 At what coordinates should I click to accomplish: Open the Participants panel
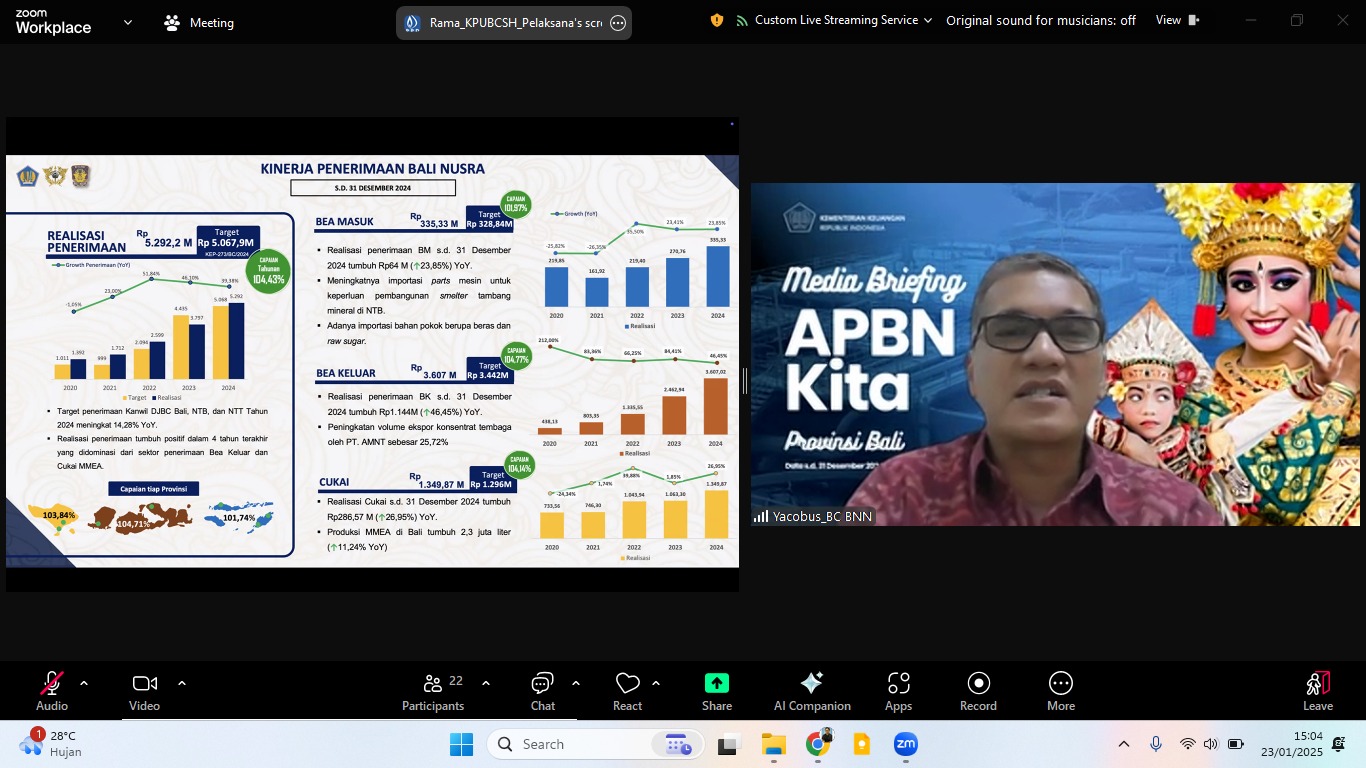click(433, 691)
